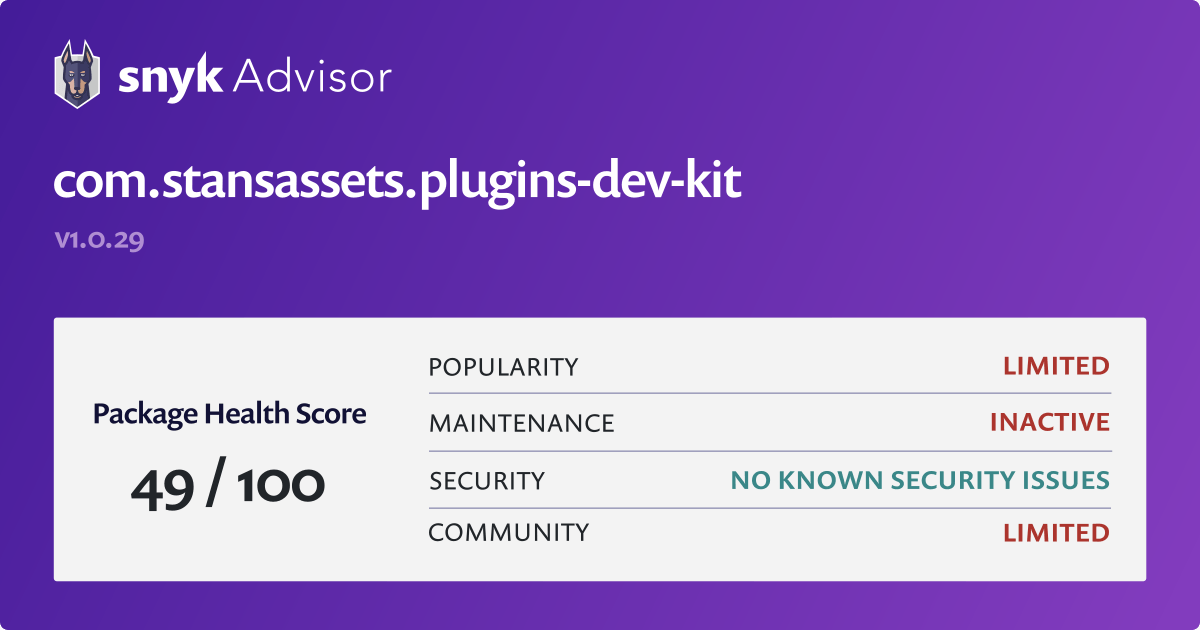Toggle the INACTIVE maintenance status
Image resolution: width=1200 pixels, height=630 pixels.
pyautogui.click(x=1049, y=422)
